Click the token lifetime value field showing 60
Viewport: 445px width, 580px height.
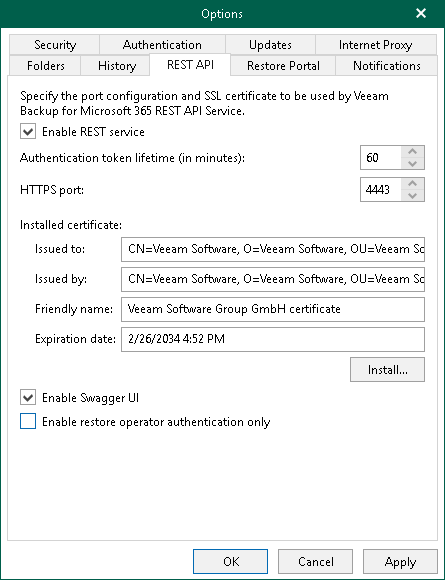(x=381, y=158)
